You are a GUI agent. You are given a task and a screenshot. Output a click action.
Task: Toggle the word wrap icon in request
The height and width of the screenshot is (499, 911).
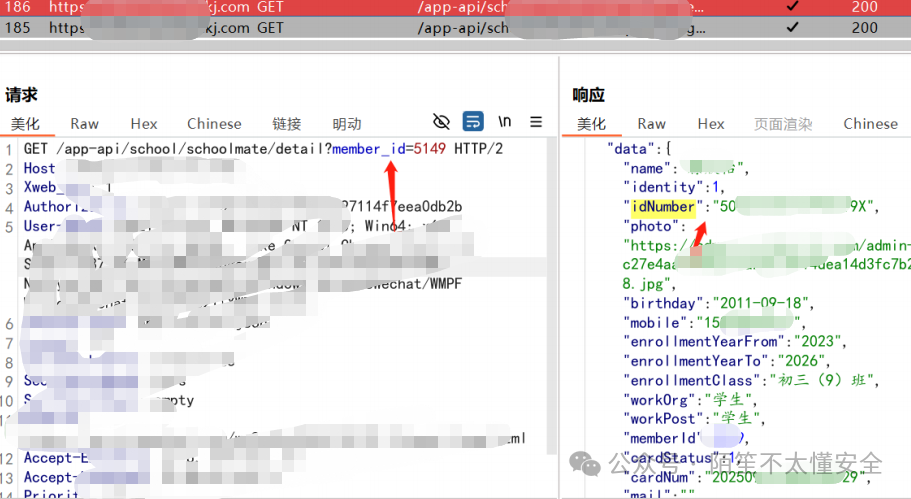(473, 121)
